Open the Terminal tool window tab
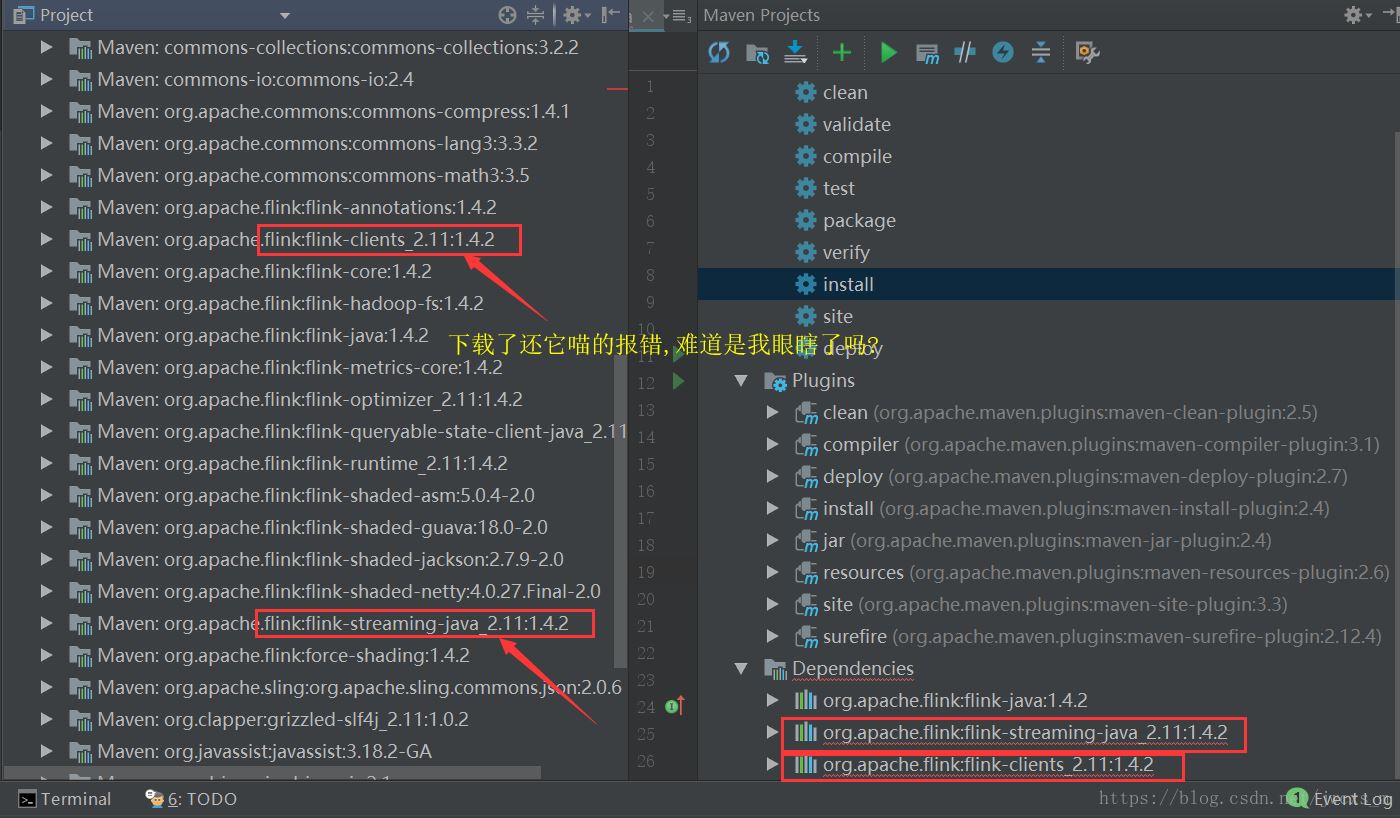Image resolution: width=1400 pixels, height=818 pixels. 66,799
